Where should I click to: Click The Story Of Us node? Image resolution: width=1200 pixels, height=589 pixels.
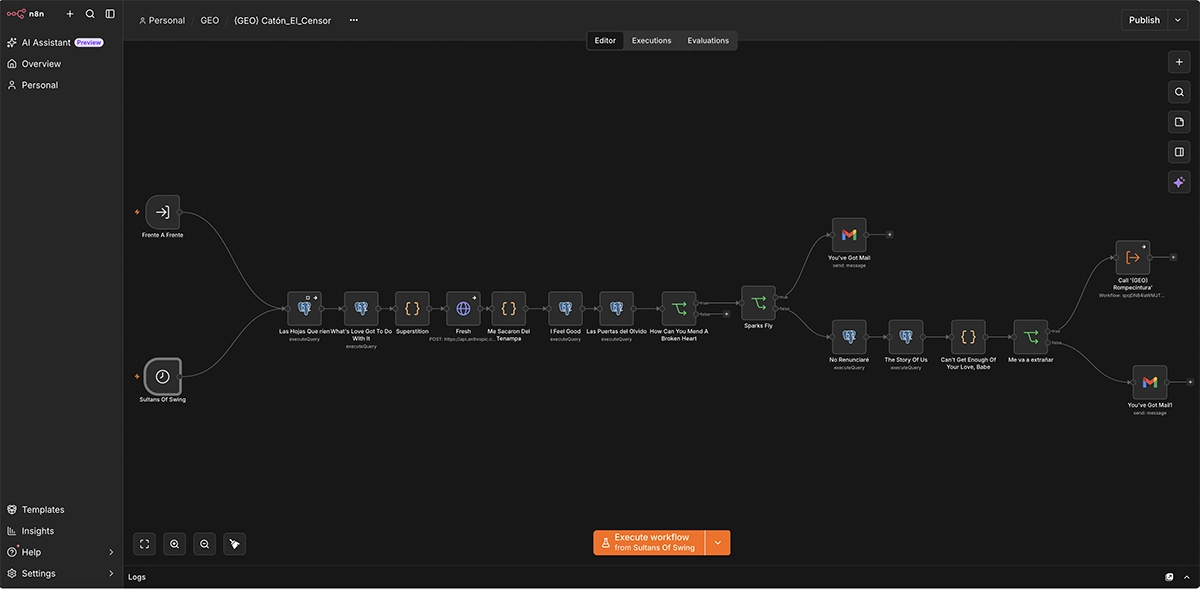pyautogui.click(x=905, y=337)
